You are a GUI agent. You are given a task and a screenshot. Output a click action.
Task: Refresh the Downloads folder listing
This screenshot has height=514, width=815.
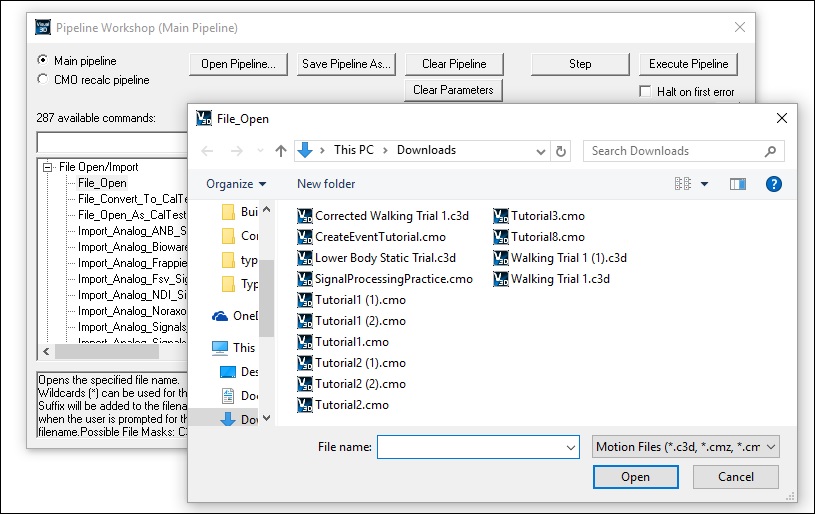point(561,151)
